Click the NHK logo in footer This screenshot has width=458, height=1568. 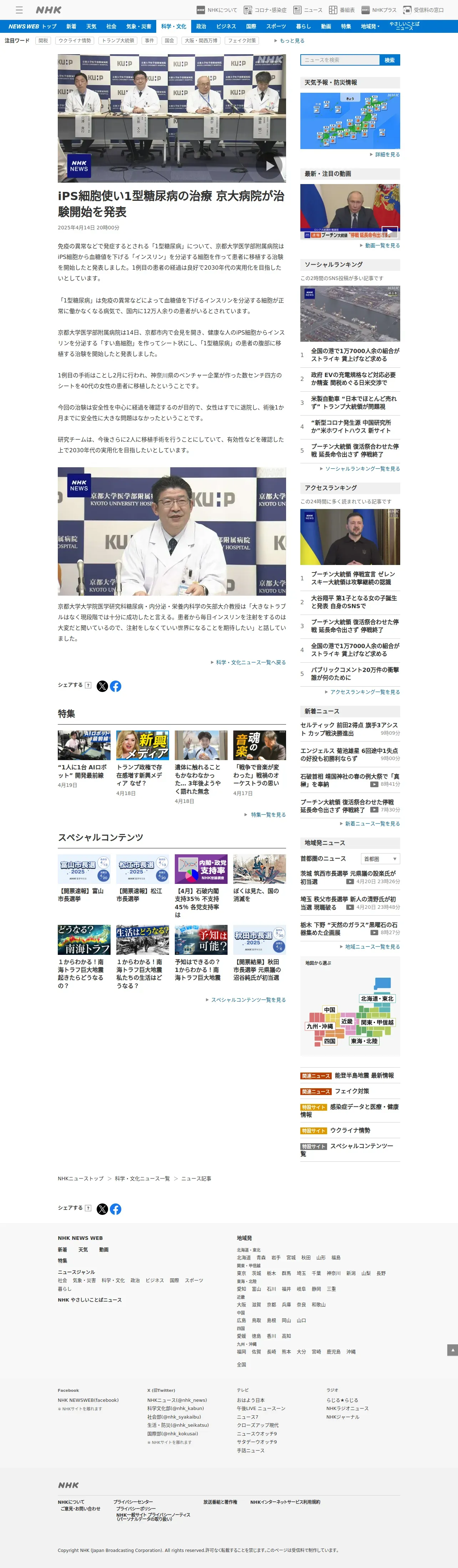pos(68,1485)
